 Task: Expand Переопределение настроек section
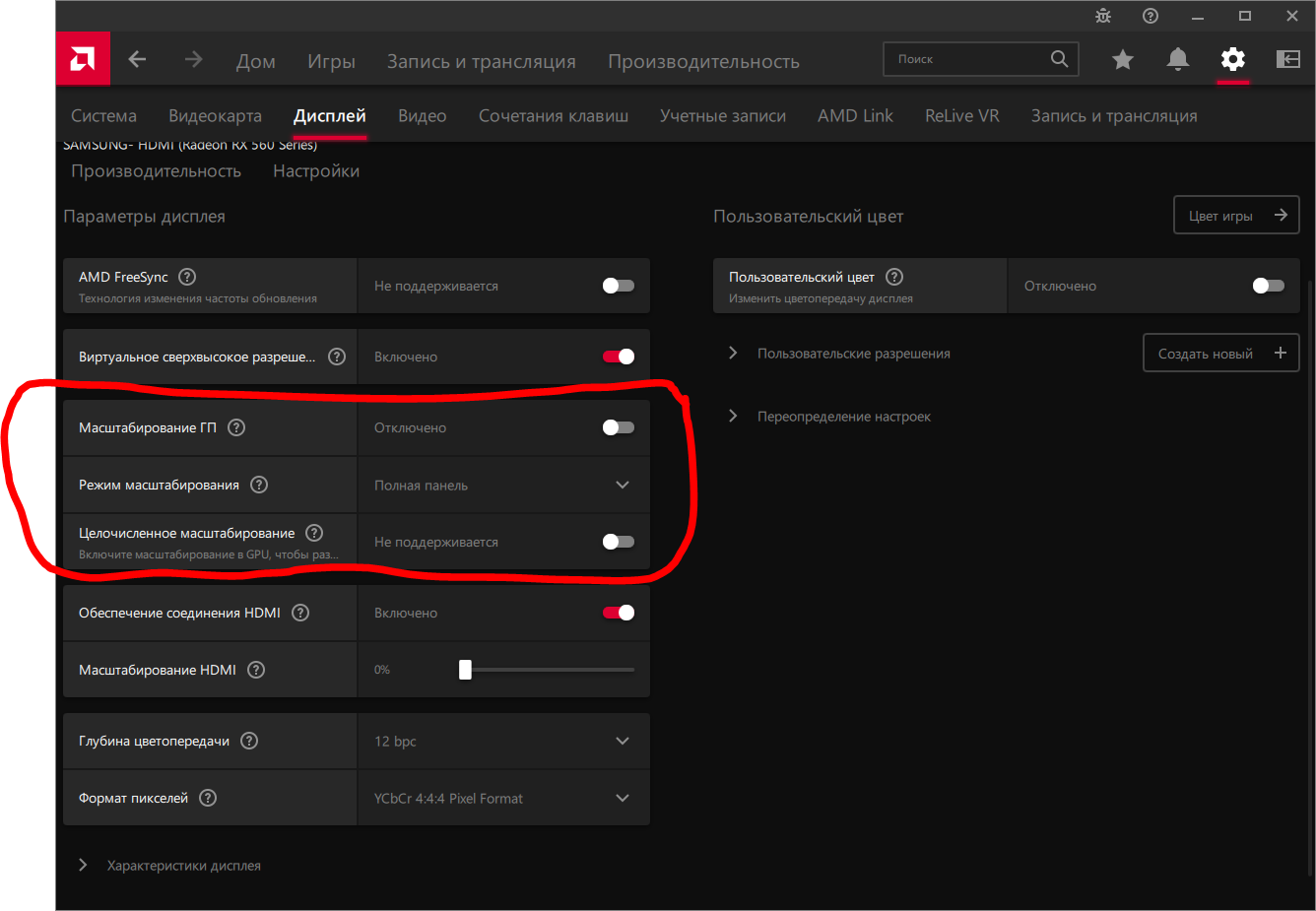click(733, 416)
